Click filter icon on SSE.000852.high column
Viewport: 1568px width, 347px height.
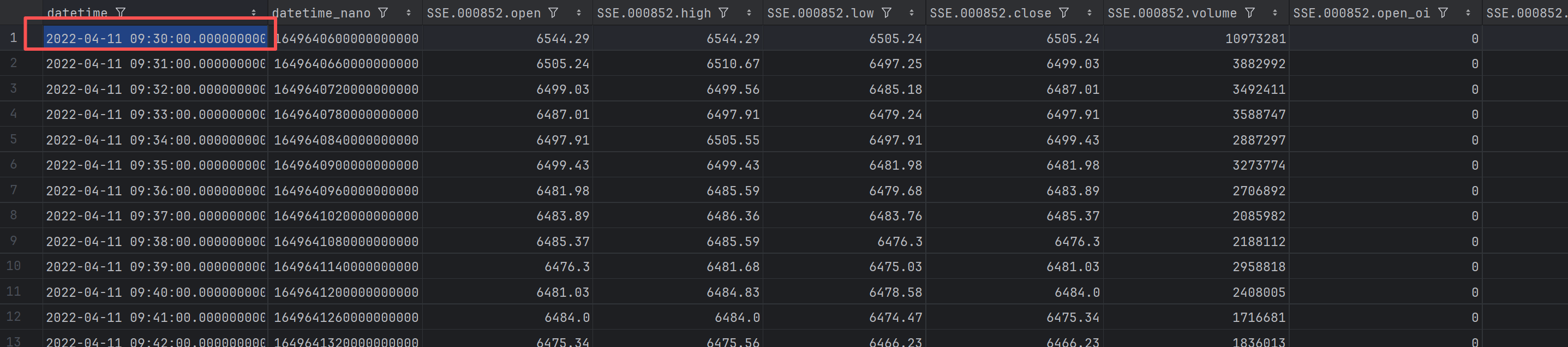(x=724, y=12)
